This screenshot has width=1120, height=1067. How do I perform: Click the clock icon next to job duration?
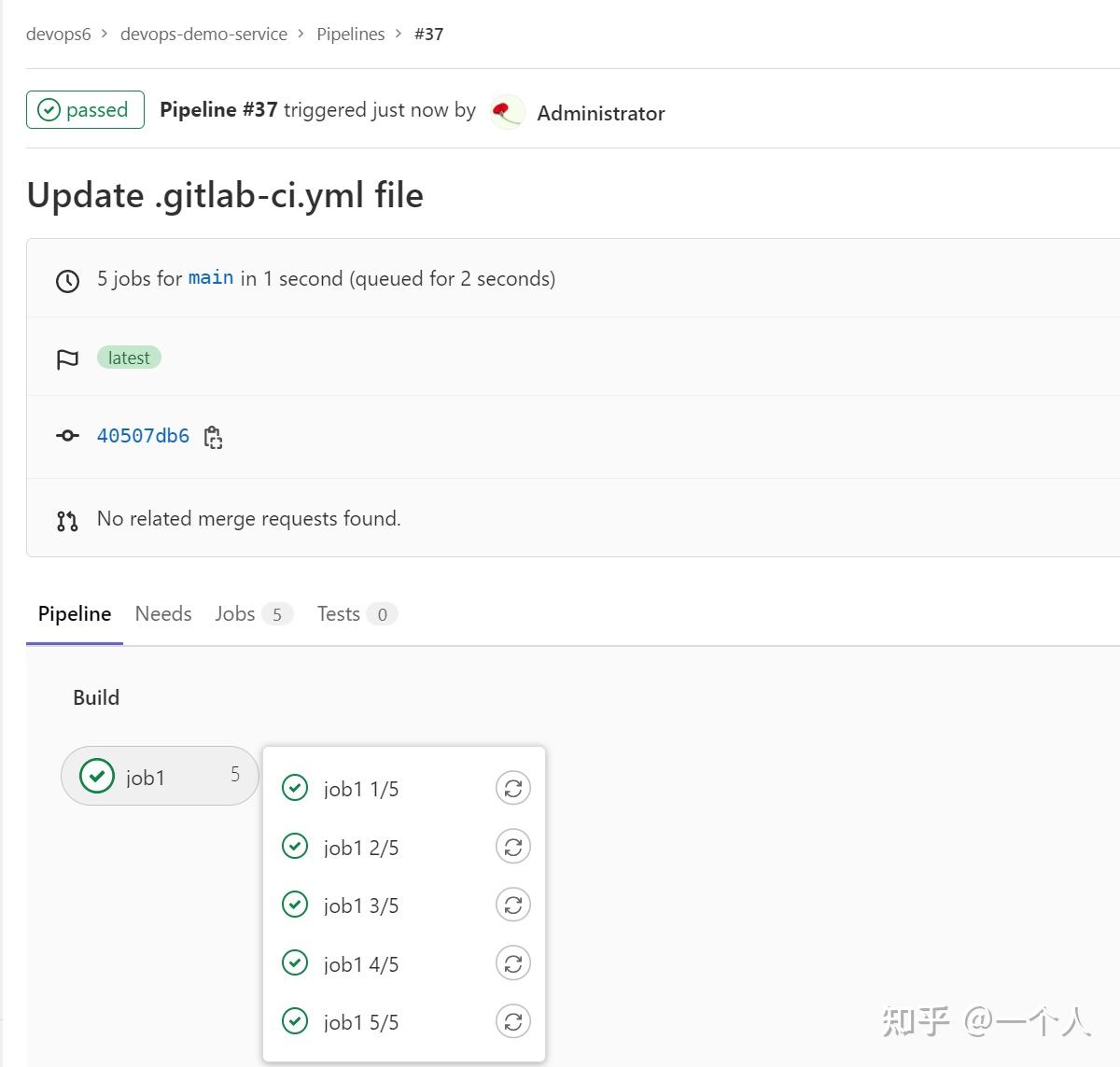66,279
